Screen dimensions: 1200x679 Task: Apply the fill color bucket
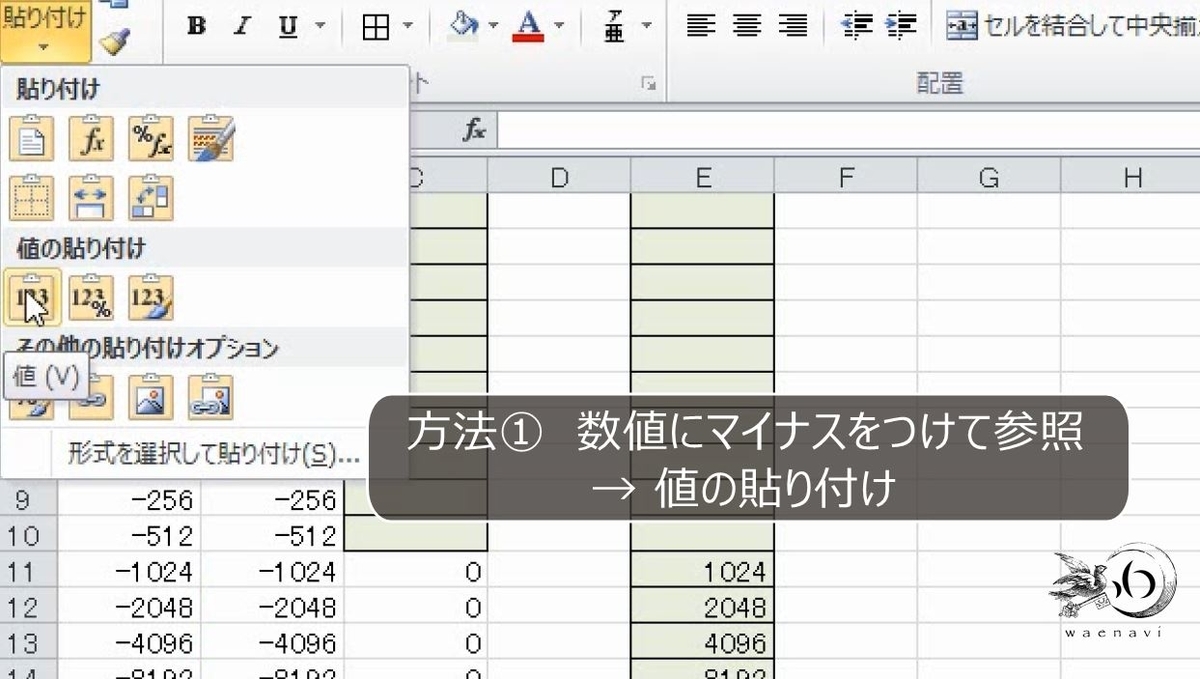click(x=464, y=27)
